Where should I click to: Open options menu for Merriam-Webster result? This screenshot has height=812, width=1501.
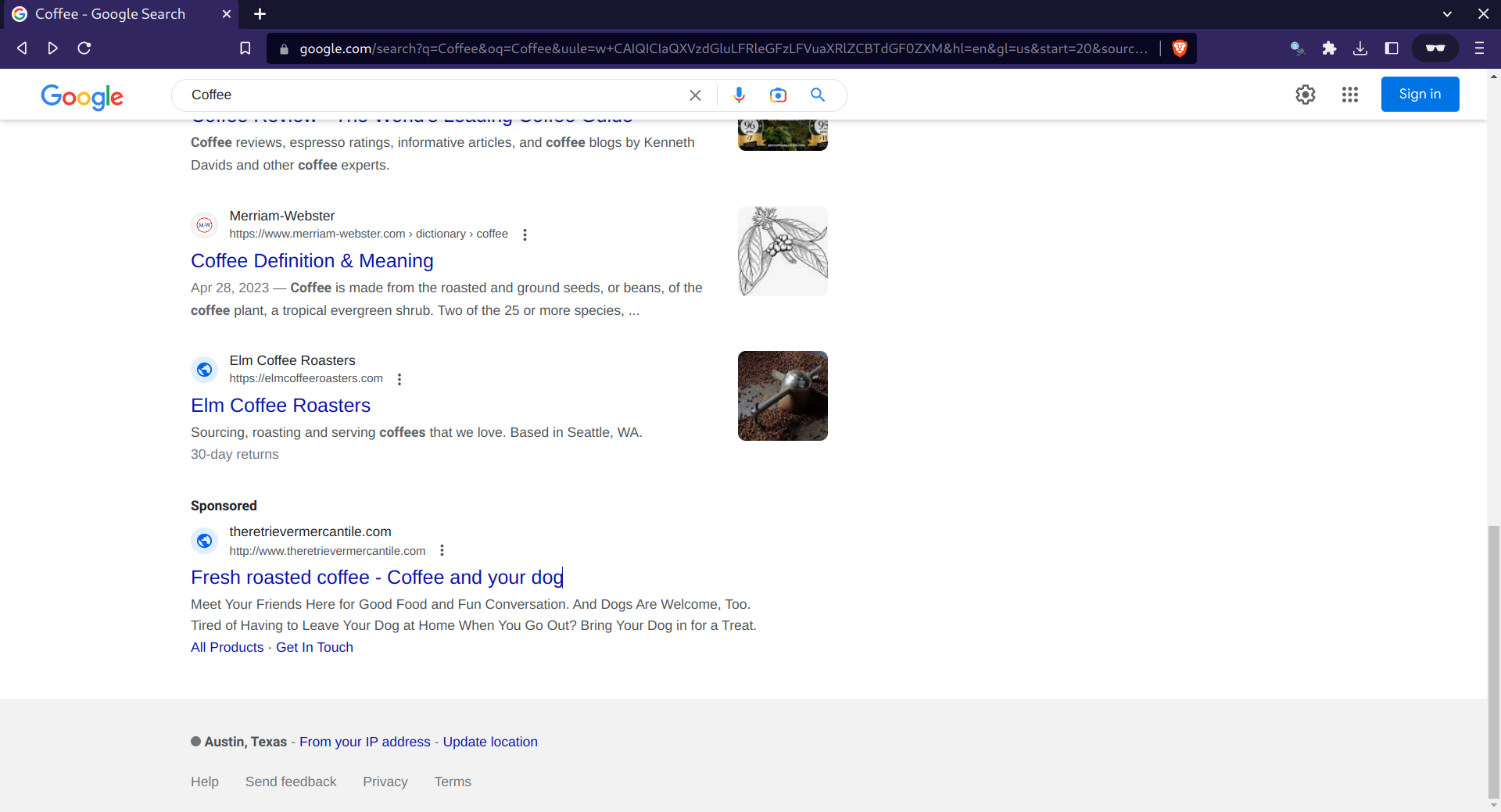pyautogui.click(x=525, y=234)
